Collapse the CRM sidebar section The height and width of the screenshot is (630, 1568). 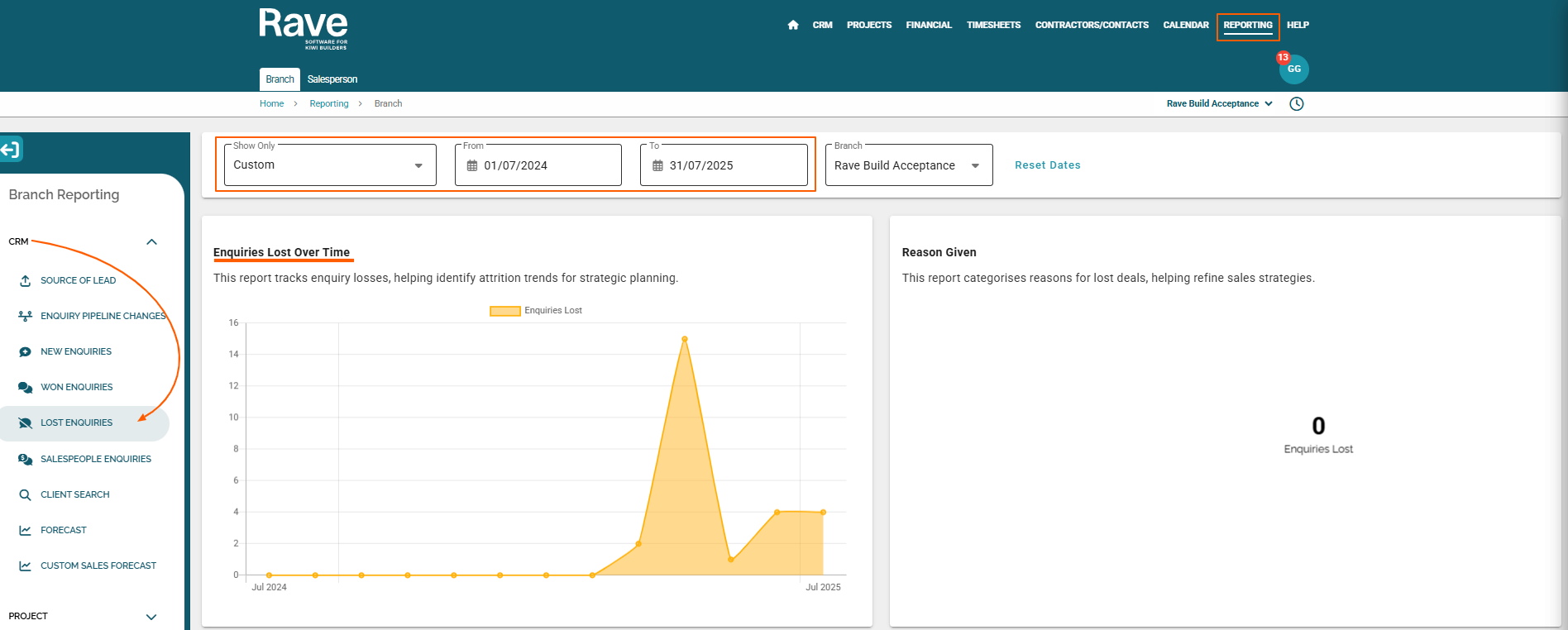151,242
